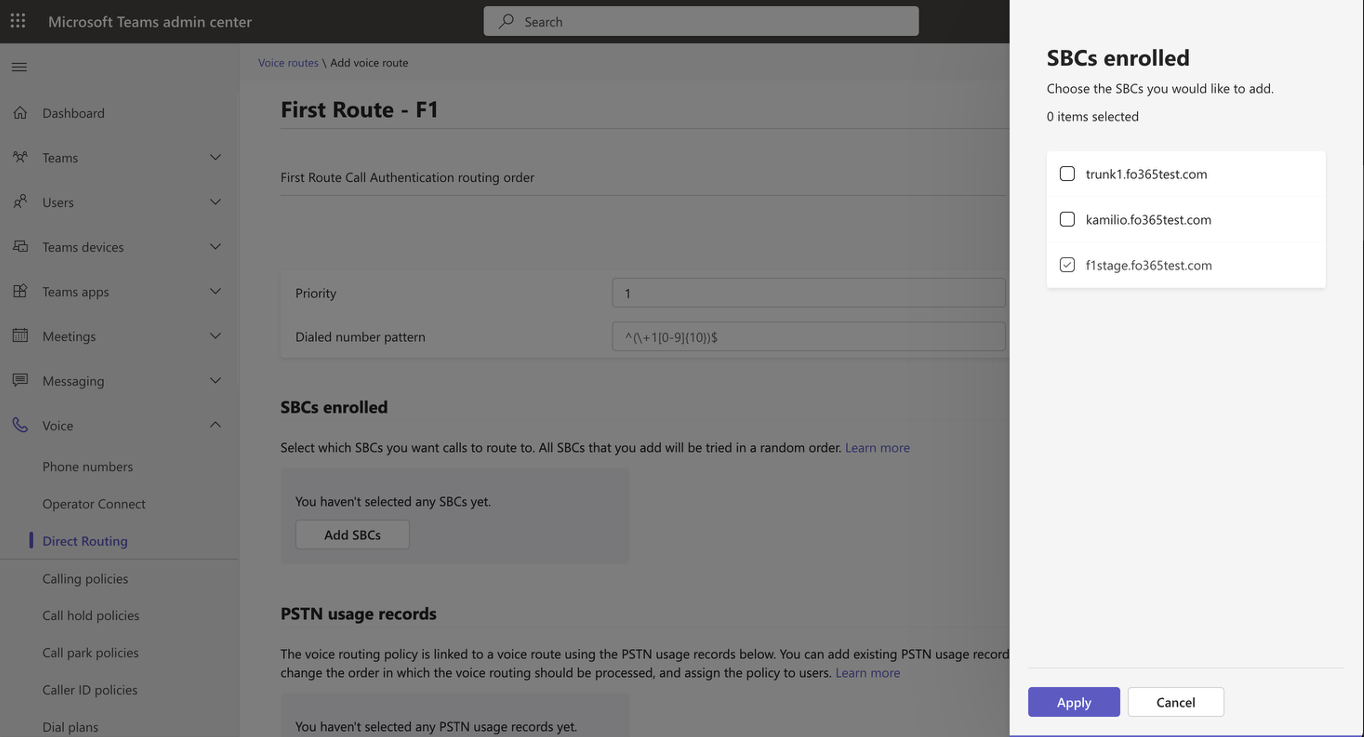Click the Add SBCs button
The height and width of the screenshot is (737, 1364).
click(x=352, y=534)
